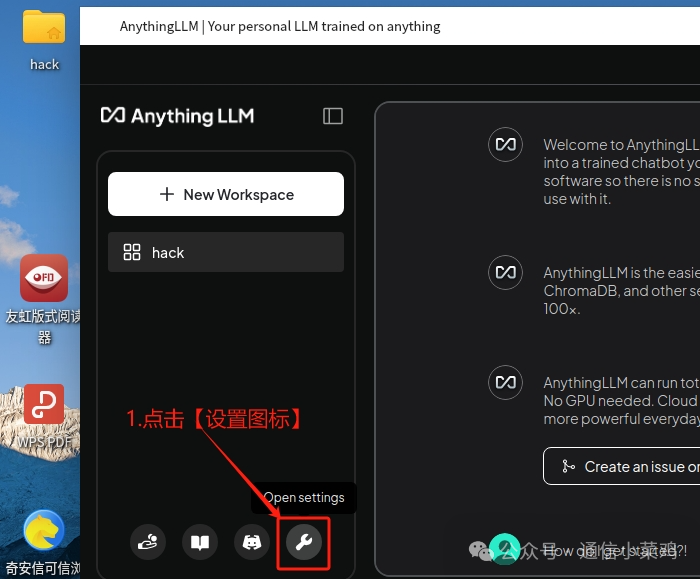Click avatar beside No GPU needed message
This screenshot has height=579, width=700.
[x=505, y=383]
